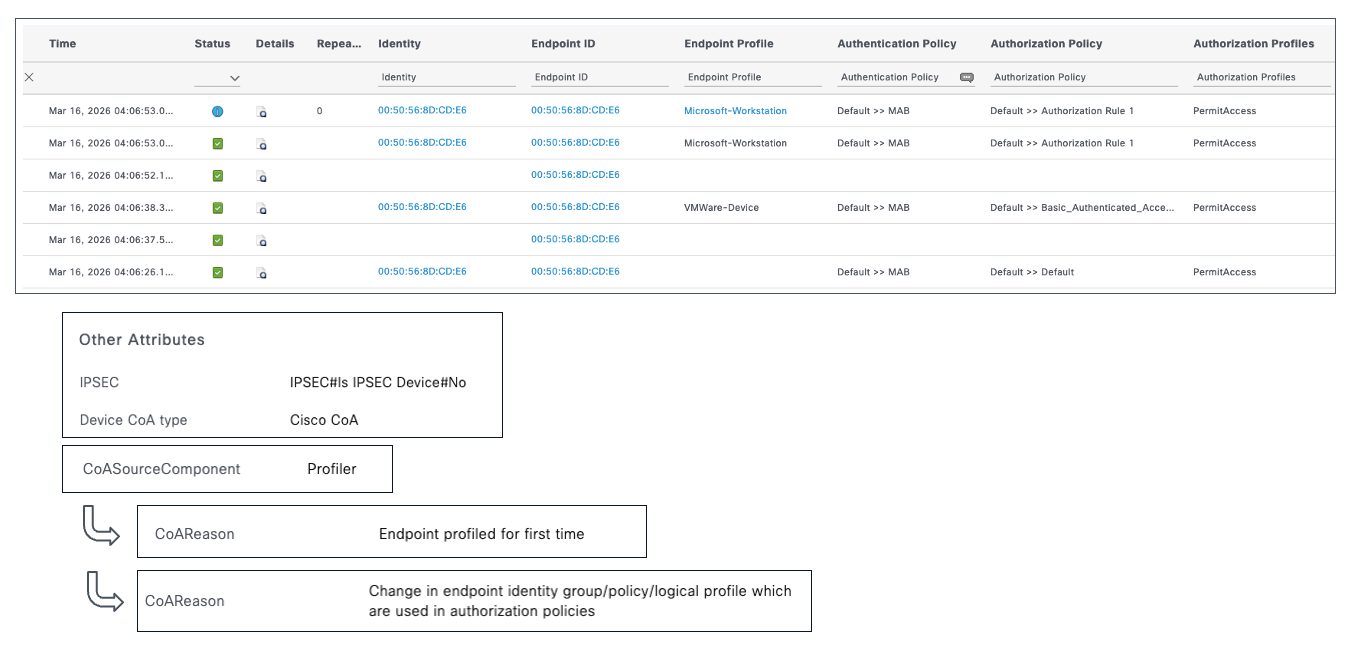Viewport: 1348px width, 652px height.
Task: Click the Repeat count '0' cell
Action: [319, 111]
